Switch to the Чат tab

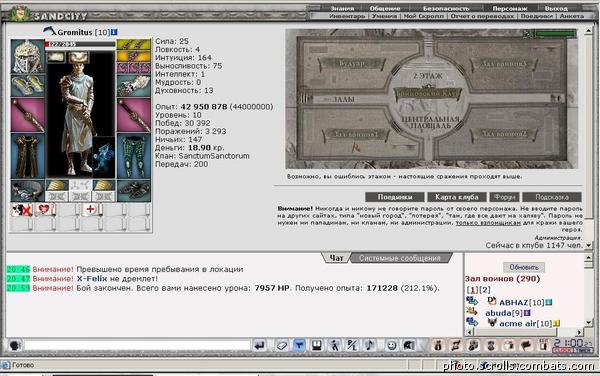pyautogui.click(x=336, y=258)
